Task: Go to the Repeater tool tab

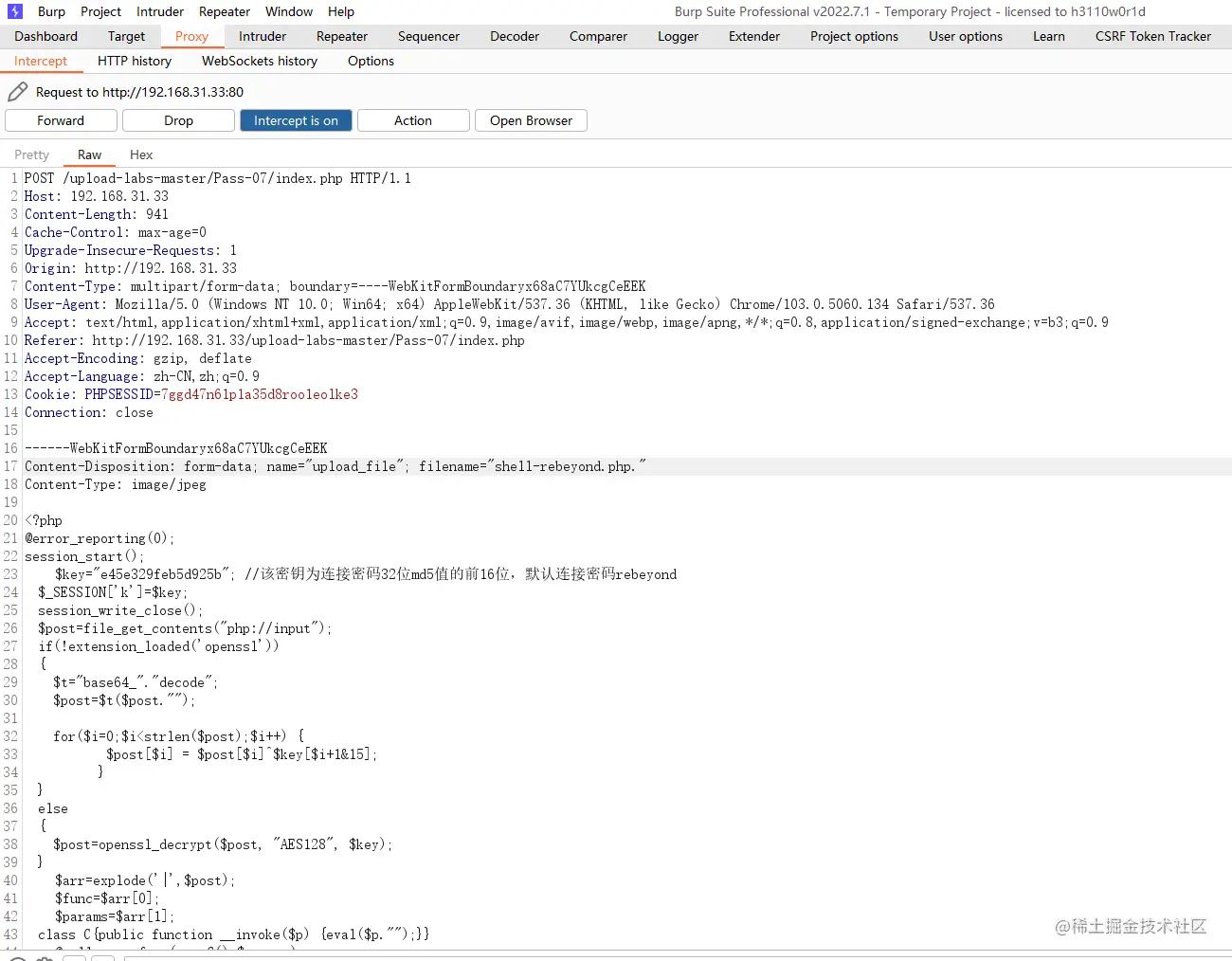Action: (342, 36)
